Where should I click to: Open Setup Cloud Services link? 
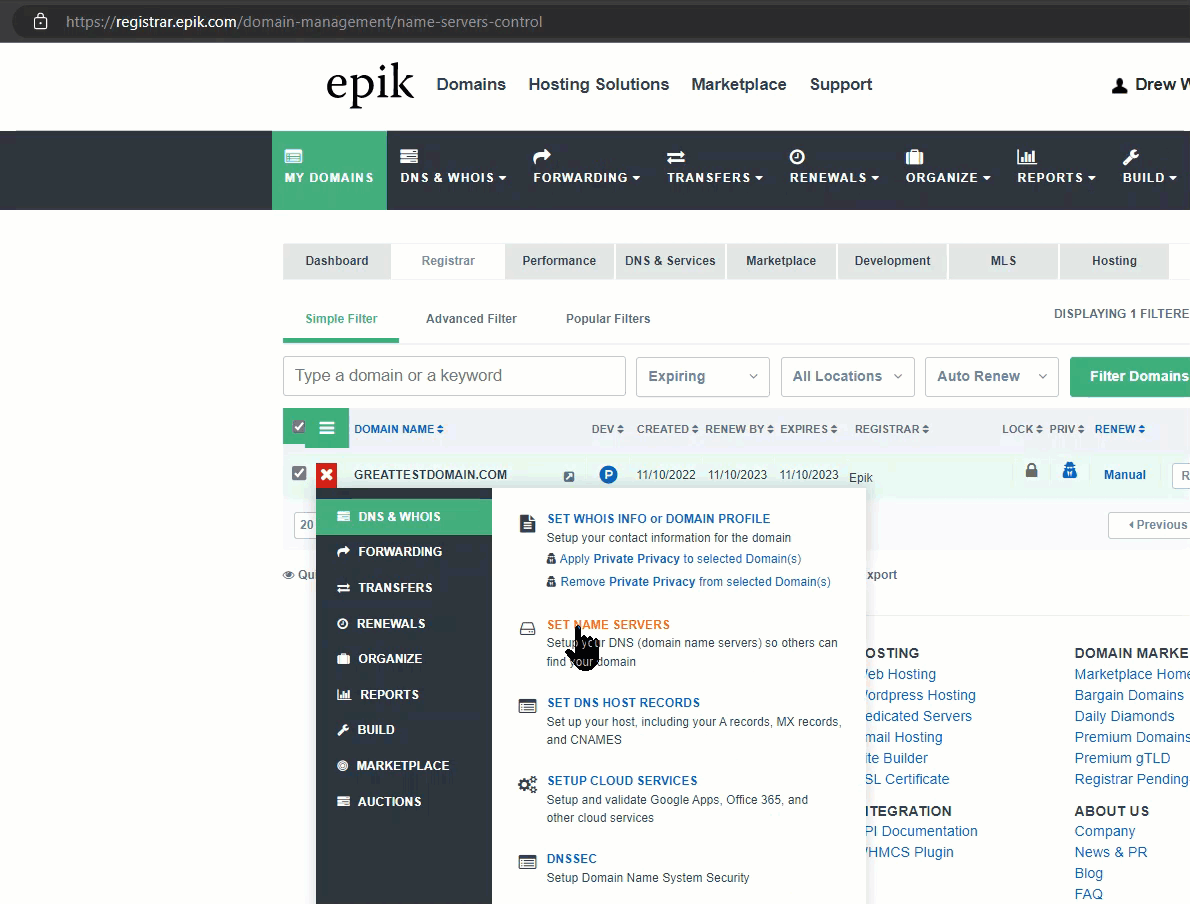[x=622, y=781]
